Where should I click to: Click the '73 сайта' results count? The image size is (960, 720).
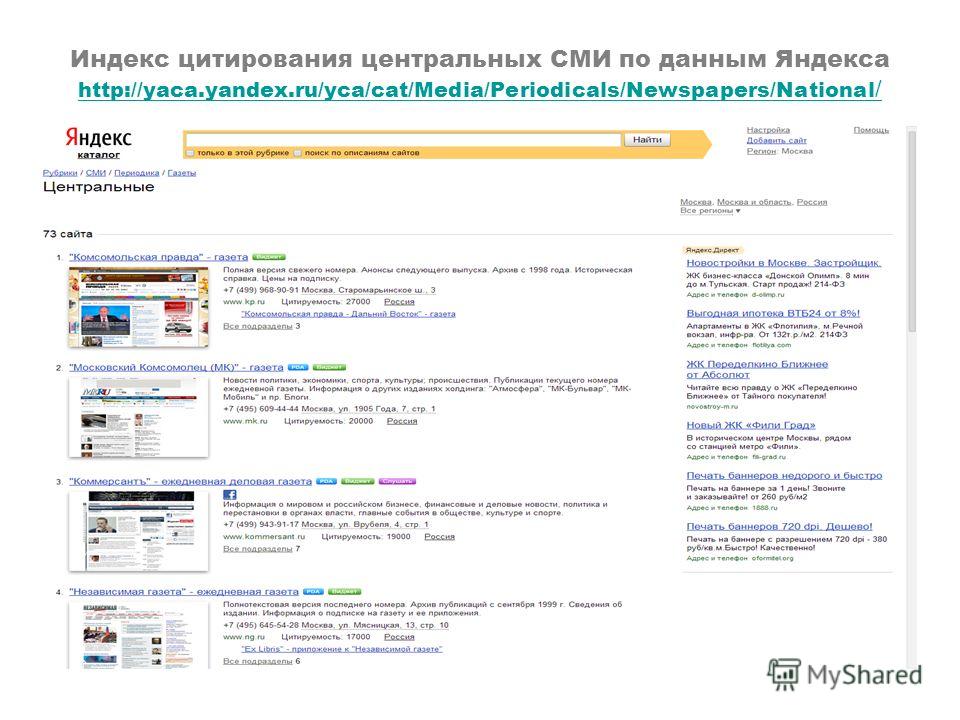pyautogui.click(x=68, y=234)
